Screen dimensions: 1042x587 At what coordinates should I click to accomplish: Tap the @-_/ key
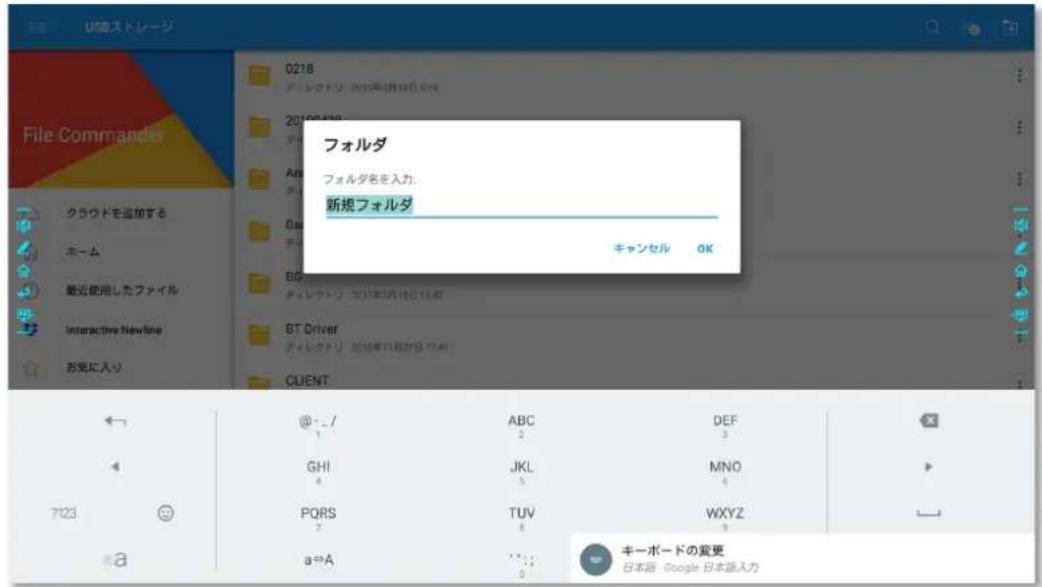coord(318,425)
